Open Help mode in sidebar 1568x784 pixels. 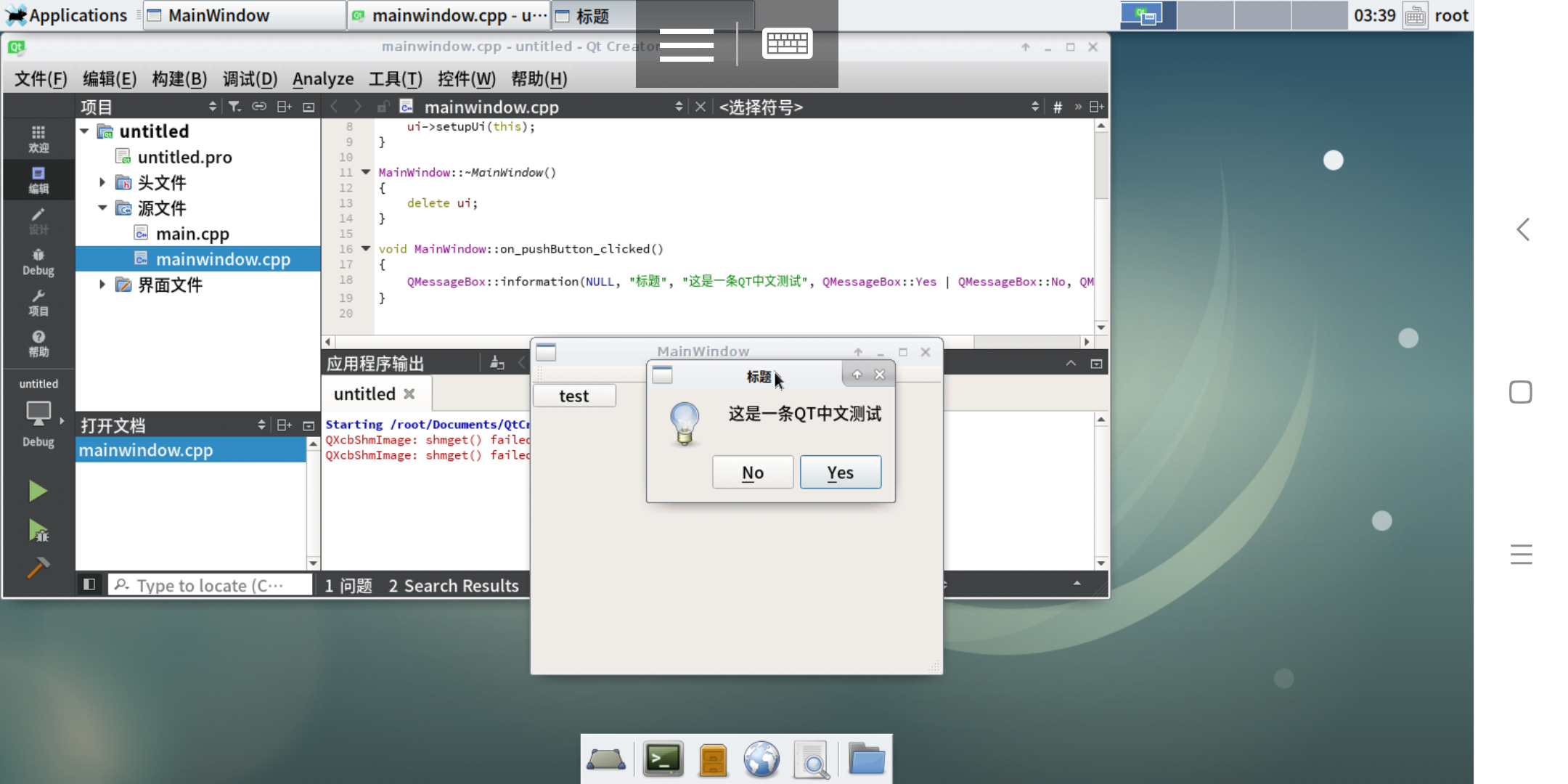tap(38, 343)
